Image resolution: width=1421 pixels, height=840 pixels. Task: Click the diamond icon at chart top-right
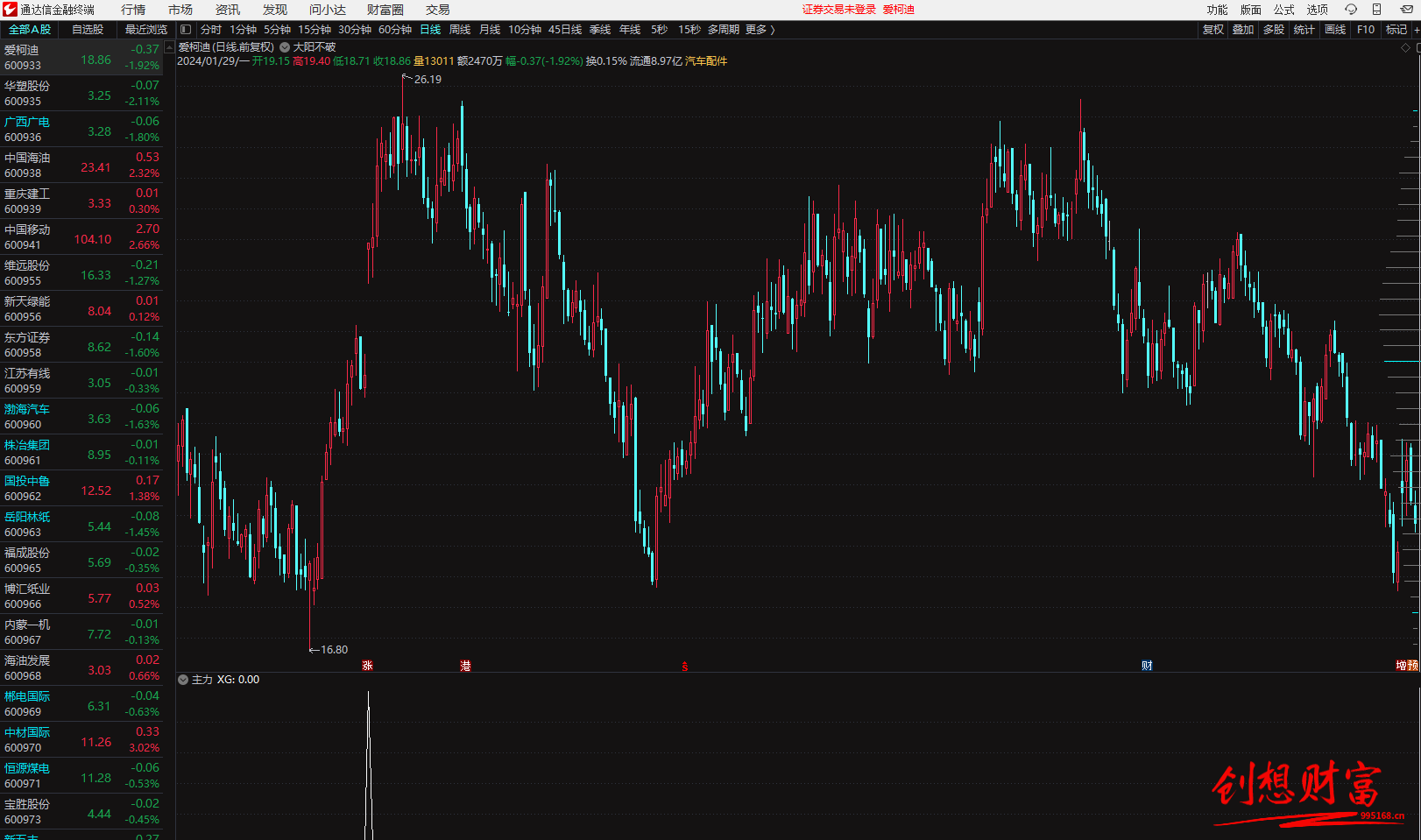[x=1406, y=47]
